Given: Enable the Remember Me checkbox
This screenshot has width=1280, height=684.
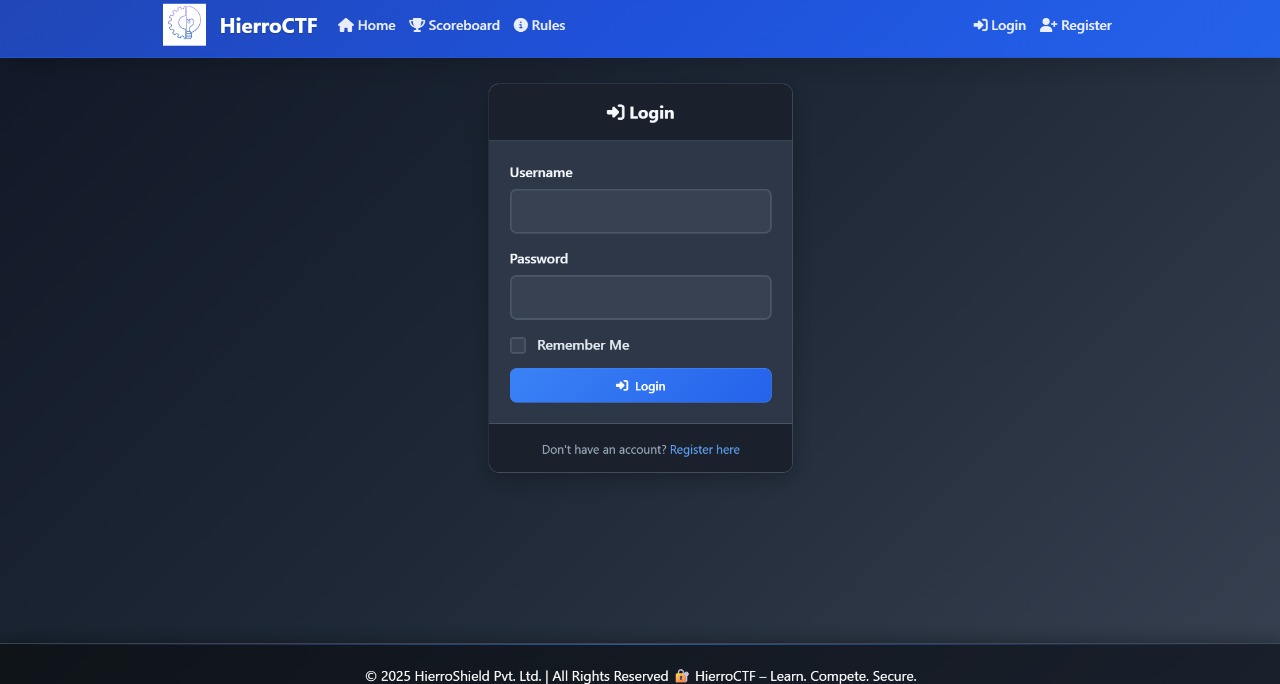Looking at the screenshot, I should pyautogui.click(x=518, y=345).
